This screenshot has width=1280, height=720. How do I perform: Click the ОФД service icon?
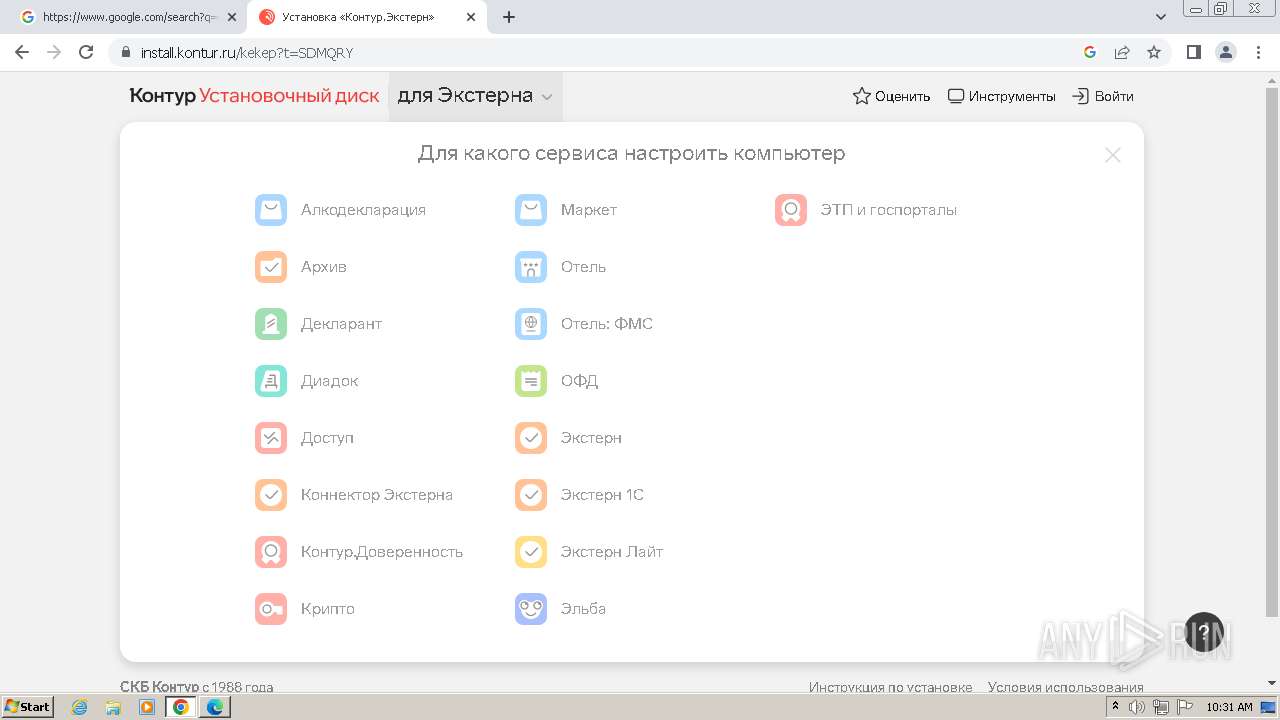(531, 381)
